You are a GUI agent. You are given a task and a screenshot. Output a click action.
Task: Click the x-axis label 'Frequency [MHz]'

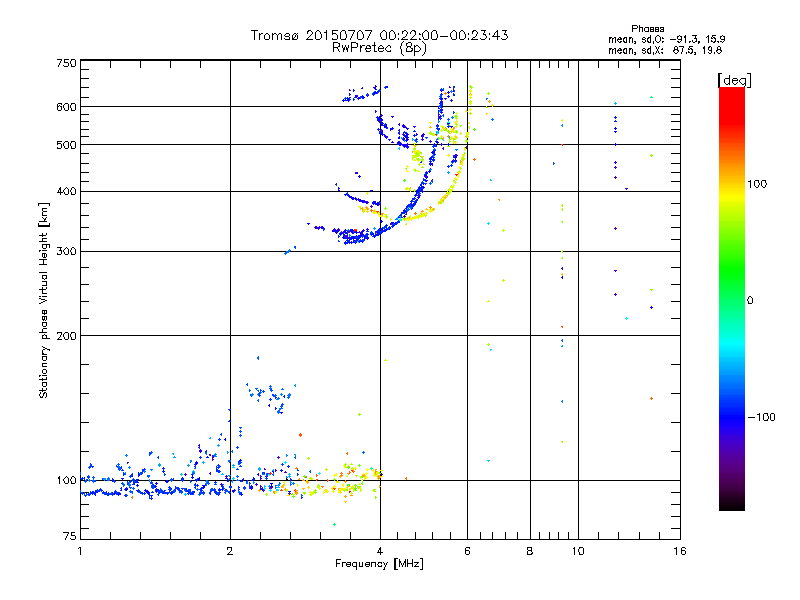tap(379, 564)
